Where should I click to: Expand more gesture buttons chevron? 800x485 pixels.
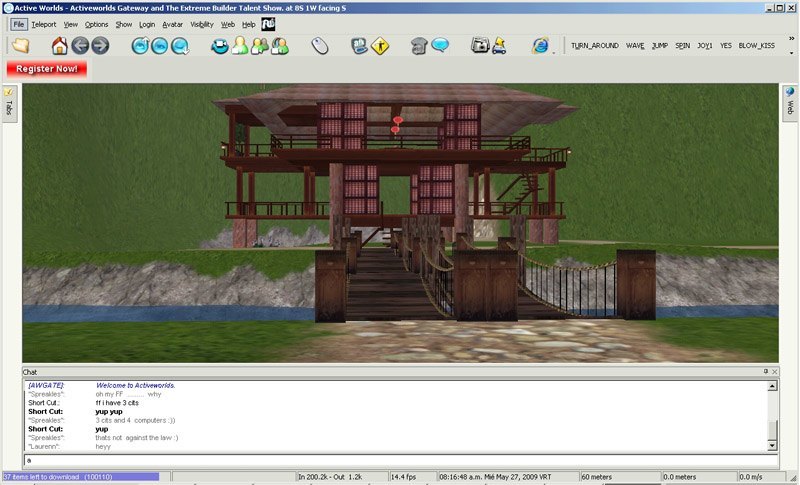click(x=791, y=38)
